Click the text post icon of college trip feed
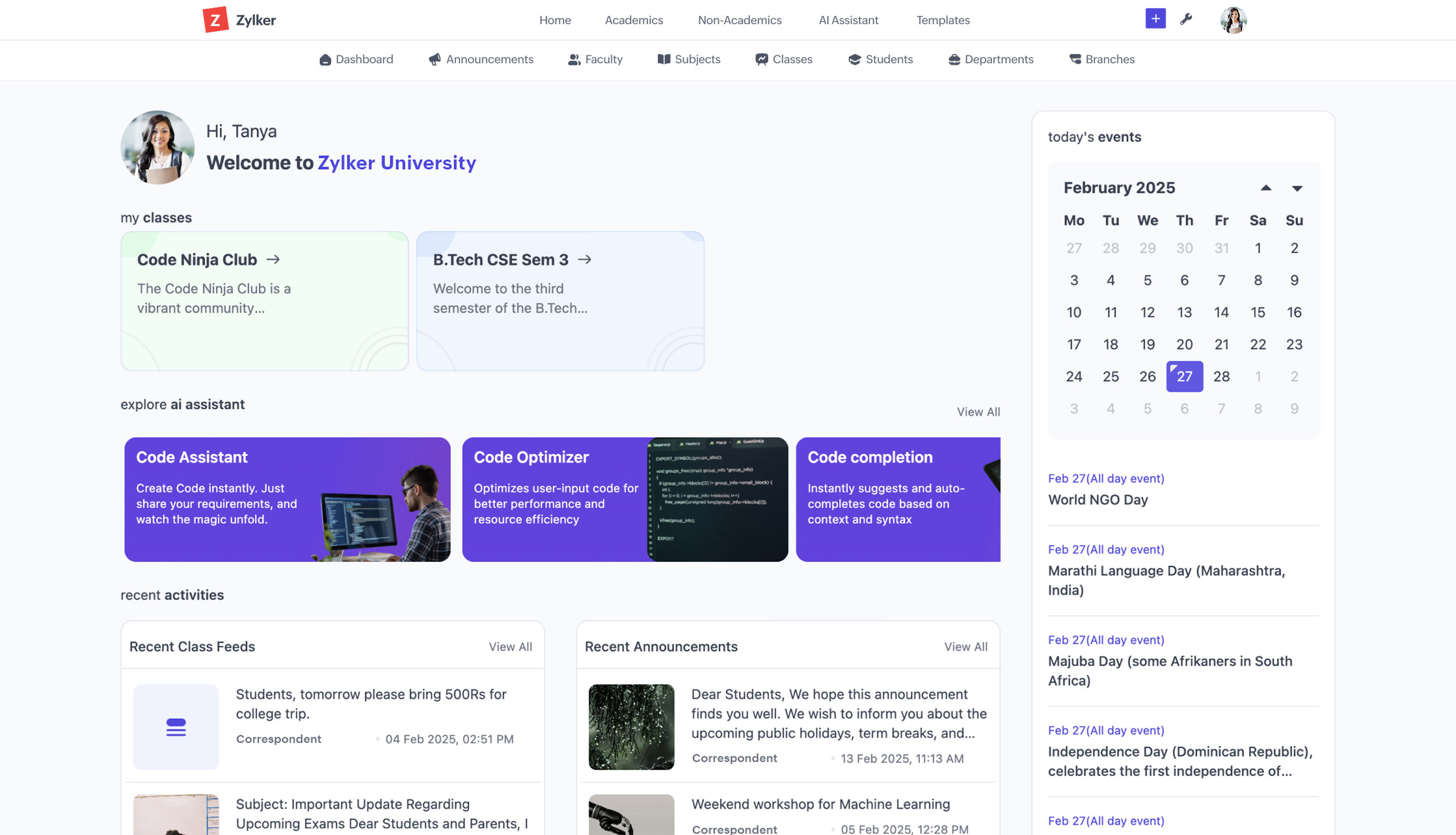Screen dimensions: 1456x835 click(x=176, y=727)
